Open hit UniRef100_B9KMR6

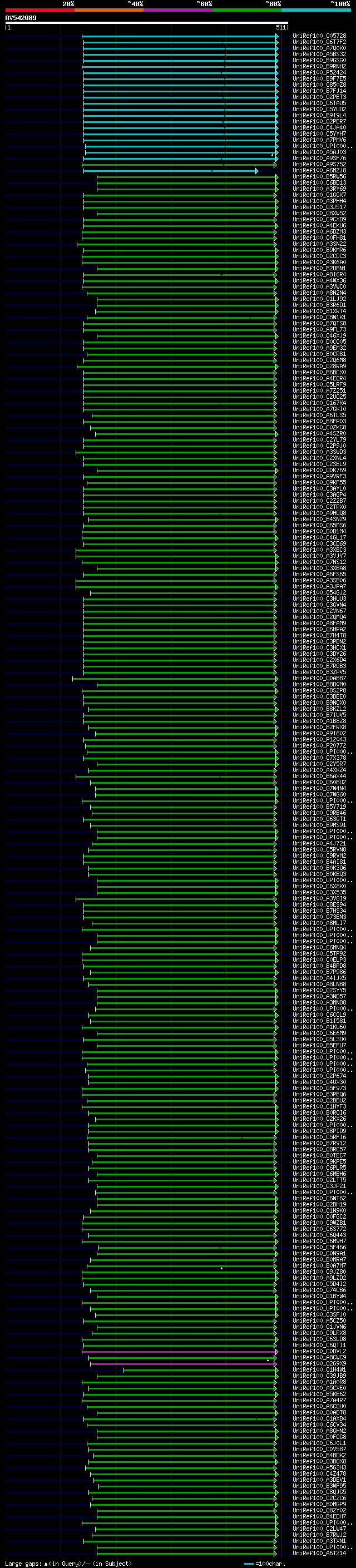tap(319, 250)
